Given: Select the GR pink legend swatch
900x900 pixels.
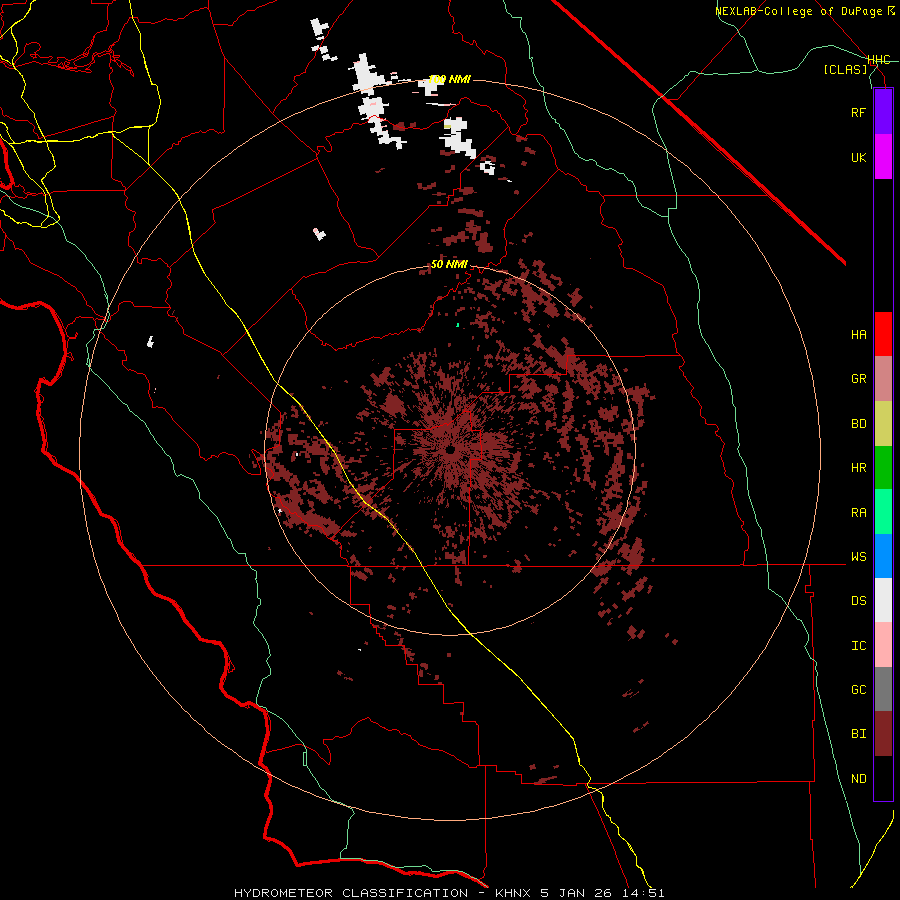Looking at the screenshot, I should pos(883,379).
